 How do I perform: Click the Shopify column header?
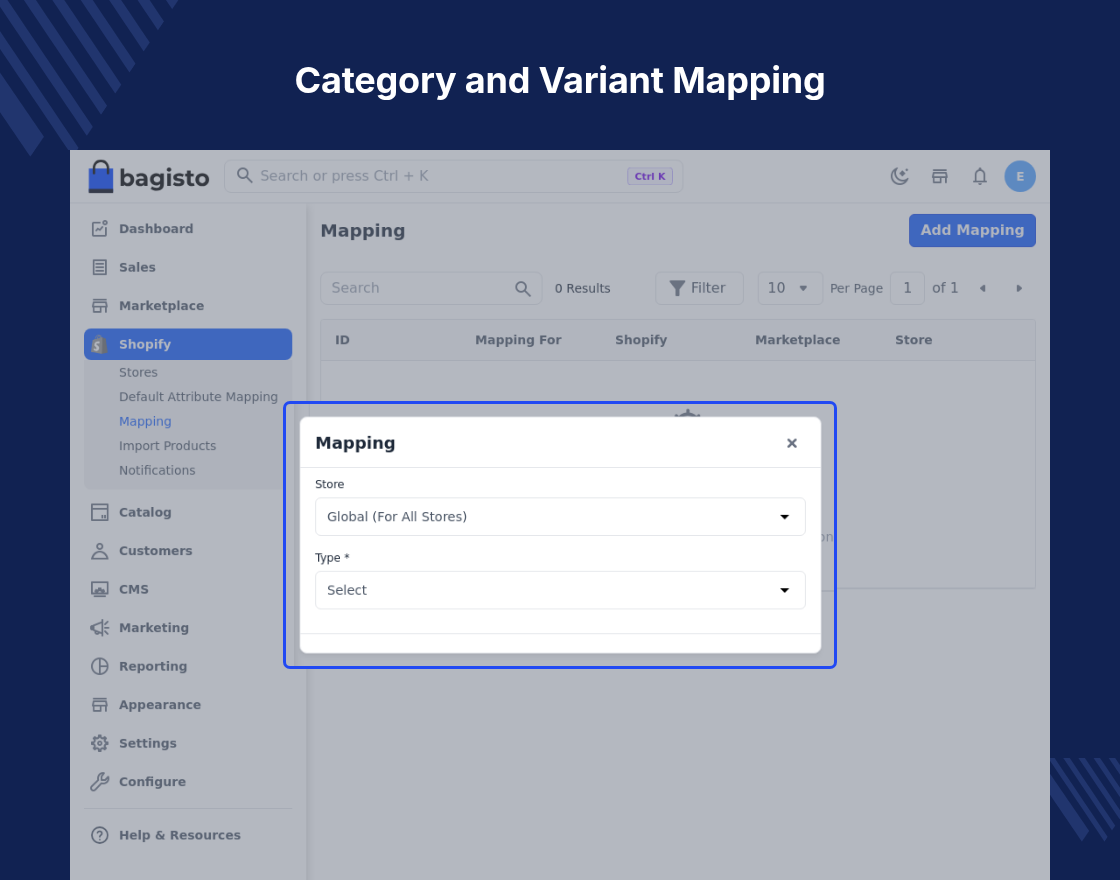point(641,340)
